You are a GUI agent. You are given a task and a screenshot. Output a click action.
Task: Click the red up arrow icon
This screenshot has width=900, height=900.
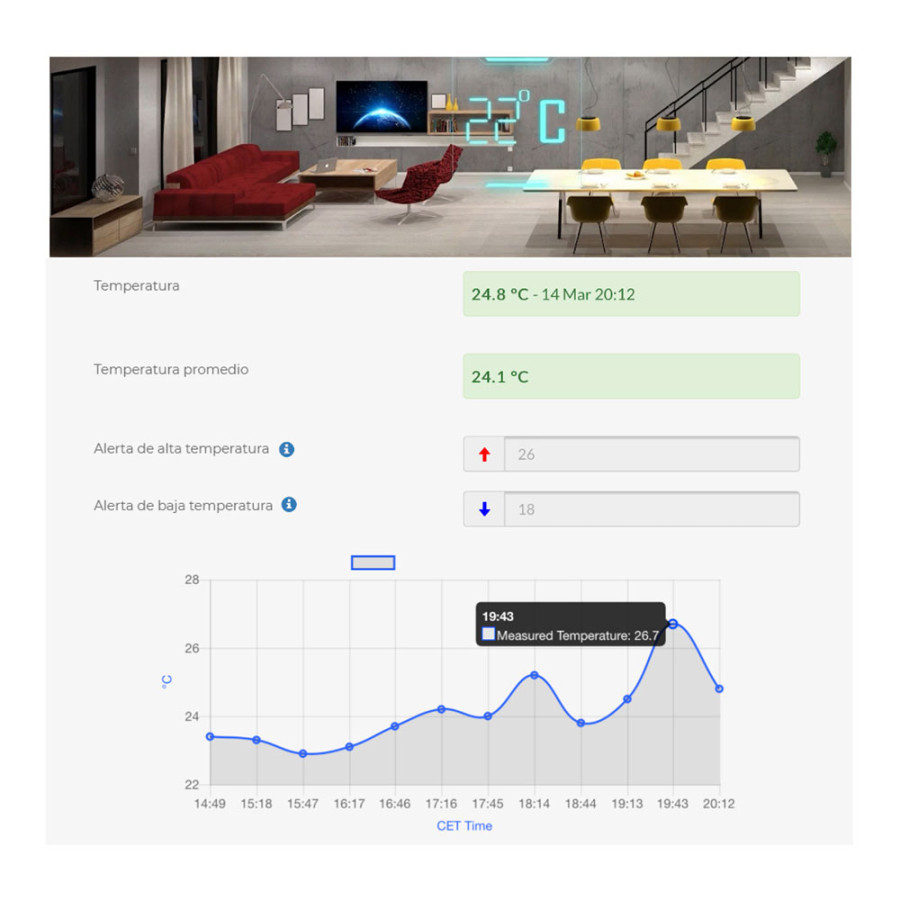[x=485, y=454]
